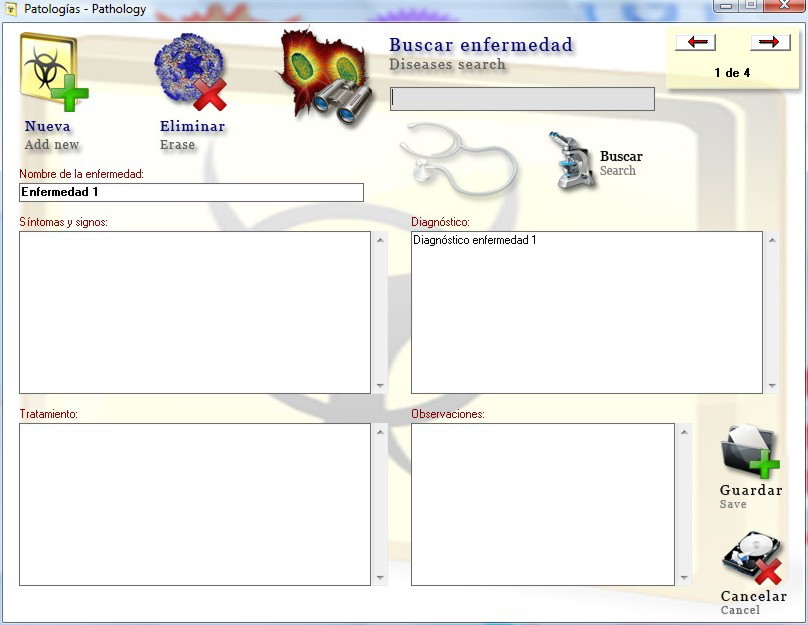Click Observaciones scrollbar up arrow

coord(684,432)
